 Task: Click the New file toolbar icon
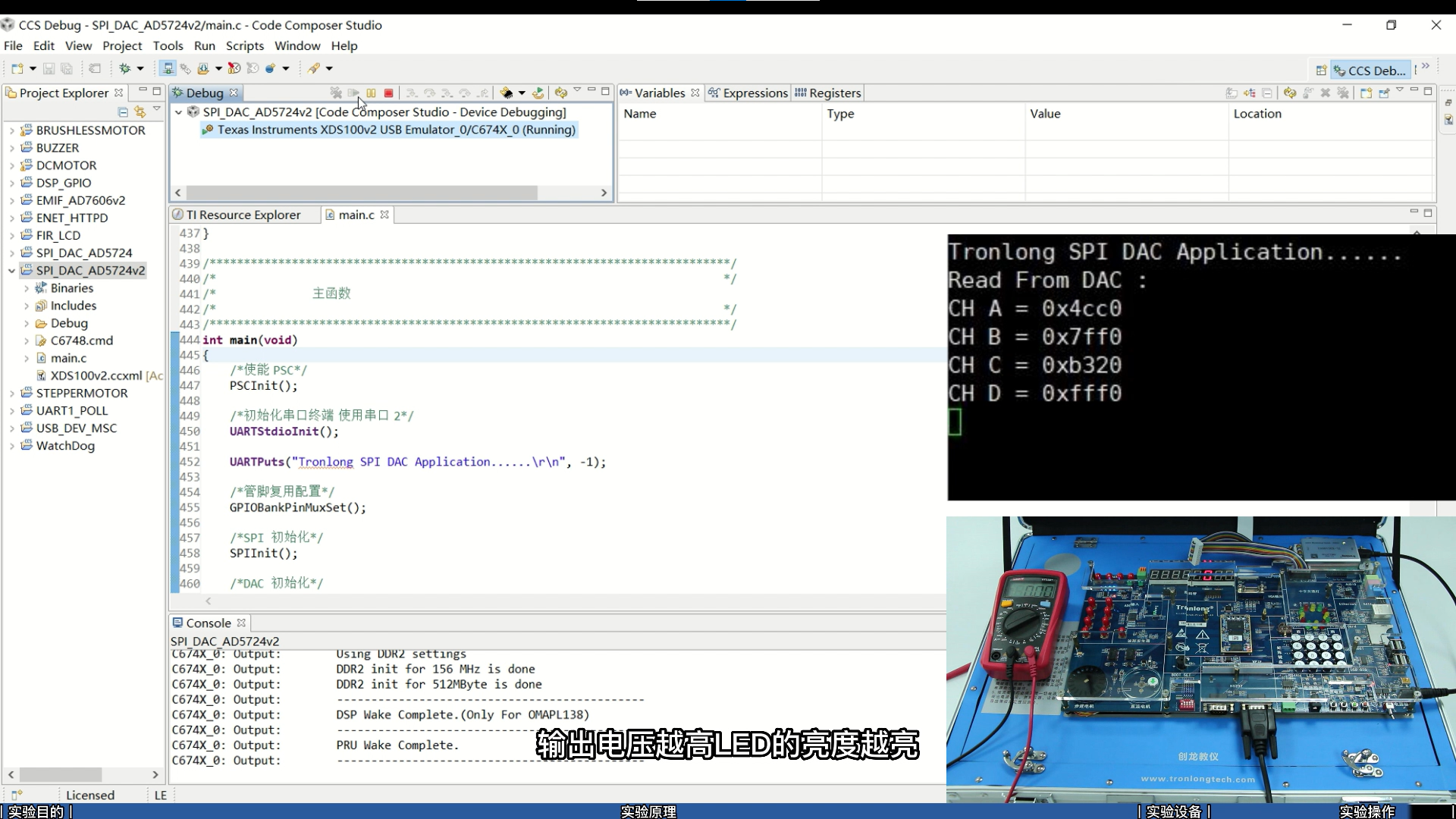17,68
